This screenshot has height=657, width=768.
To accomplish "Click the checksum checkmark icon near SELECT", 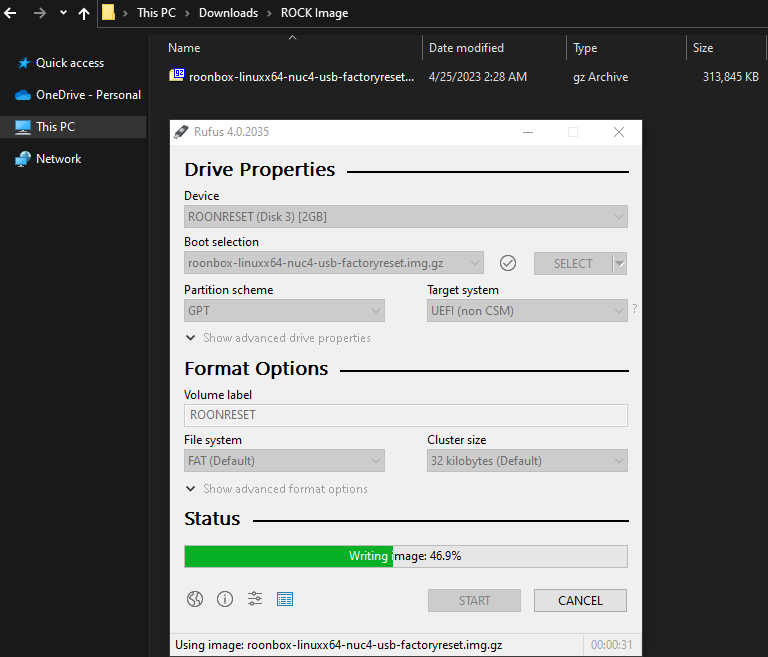I will [508, 263].
